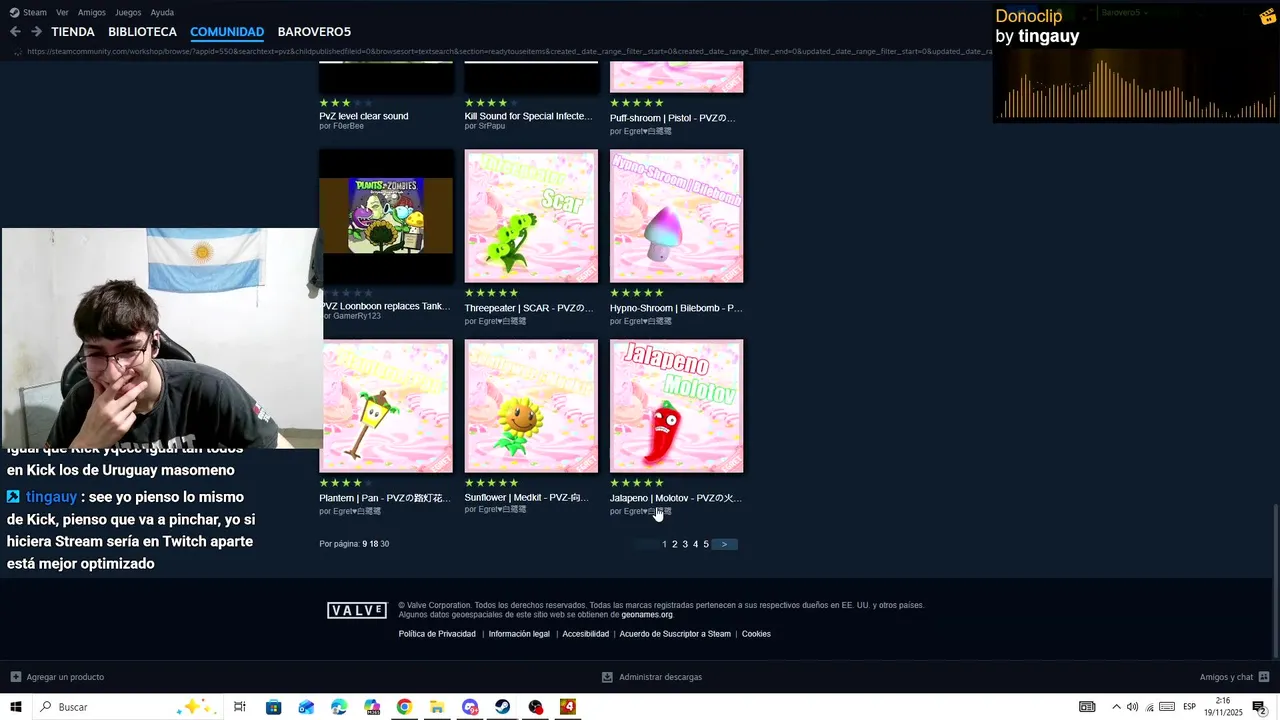Open Administrar descargas
The height and width of the screenshot is (720, 1280).
pos(652,677)
